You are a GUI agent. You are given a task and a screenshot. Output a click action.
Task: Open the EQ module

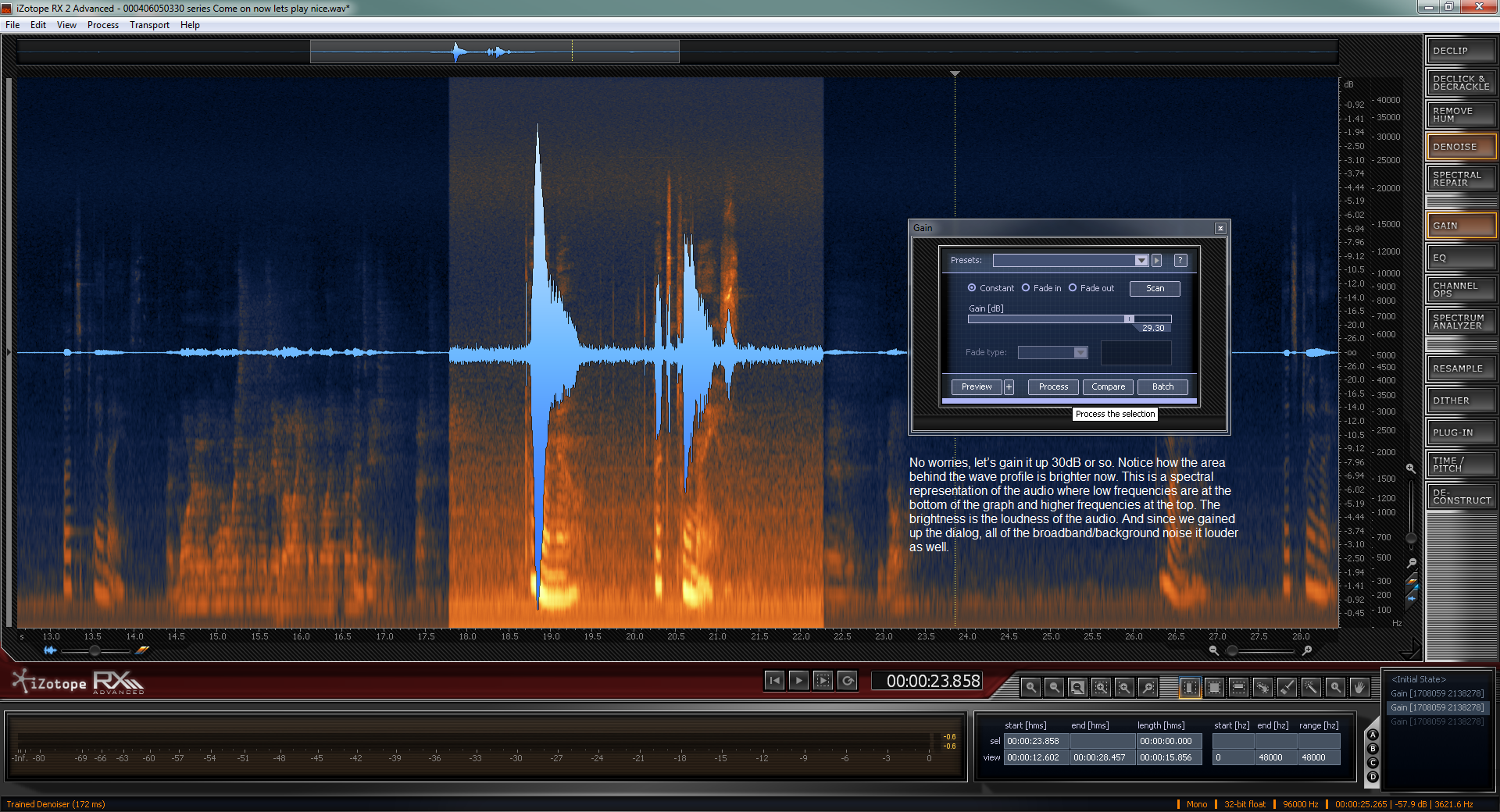(1461, 258)
